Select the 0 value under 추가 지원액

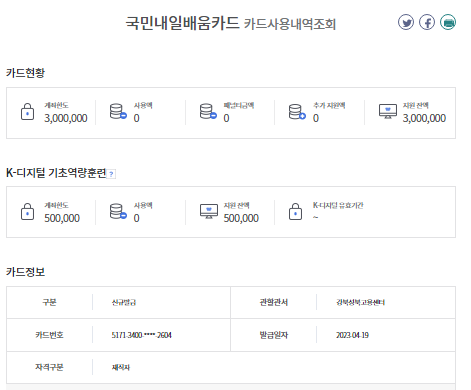click(x=316, y=118)
